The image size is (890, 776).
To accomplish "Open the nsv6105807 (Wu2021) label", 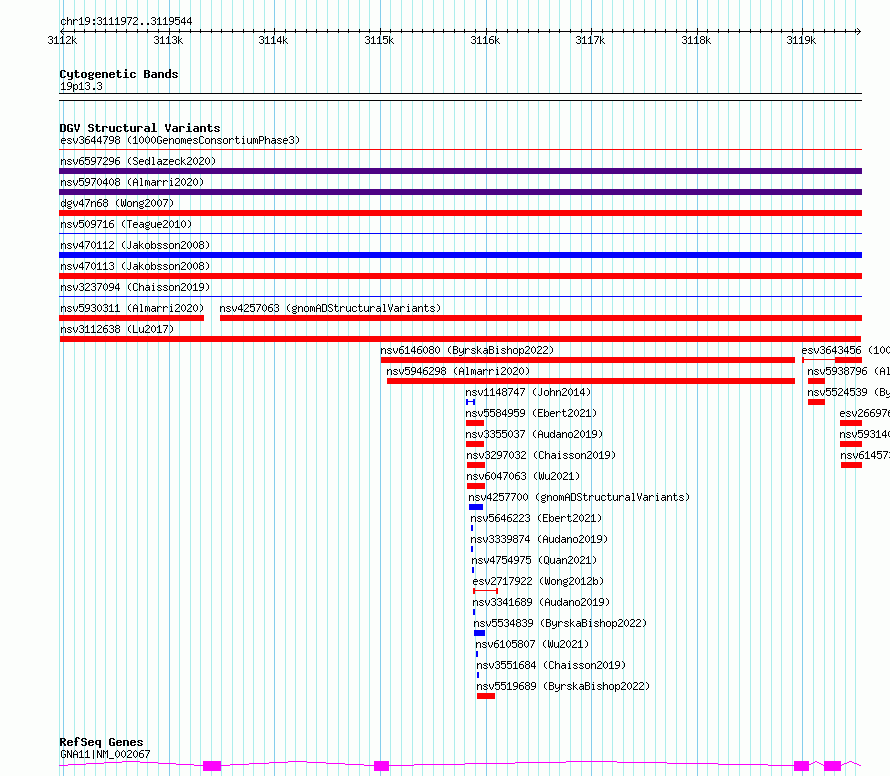I will click(x=532, y=644).
